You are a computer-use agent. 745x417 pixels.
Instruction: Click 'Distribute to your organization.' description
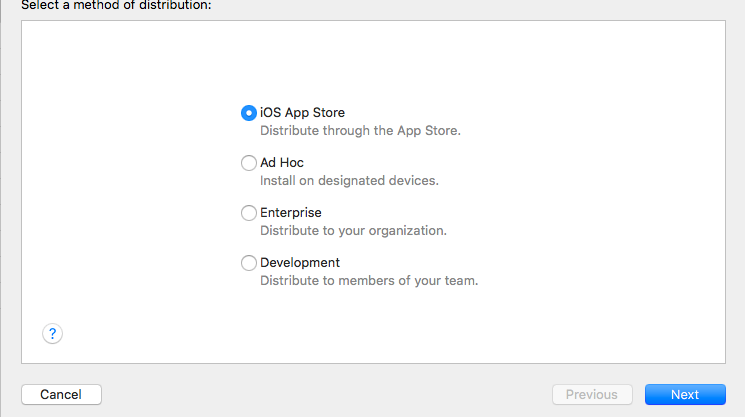tap(353, 230)
